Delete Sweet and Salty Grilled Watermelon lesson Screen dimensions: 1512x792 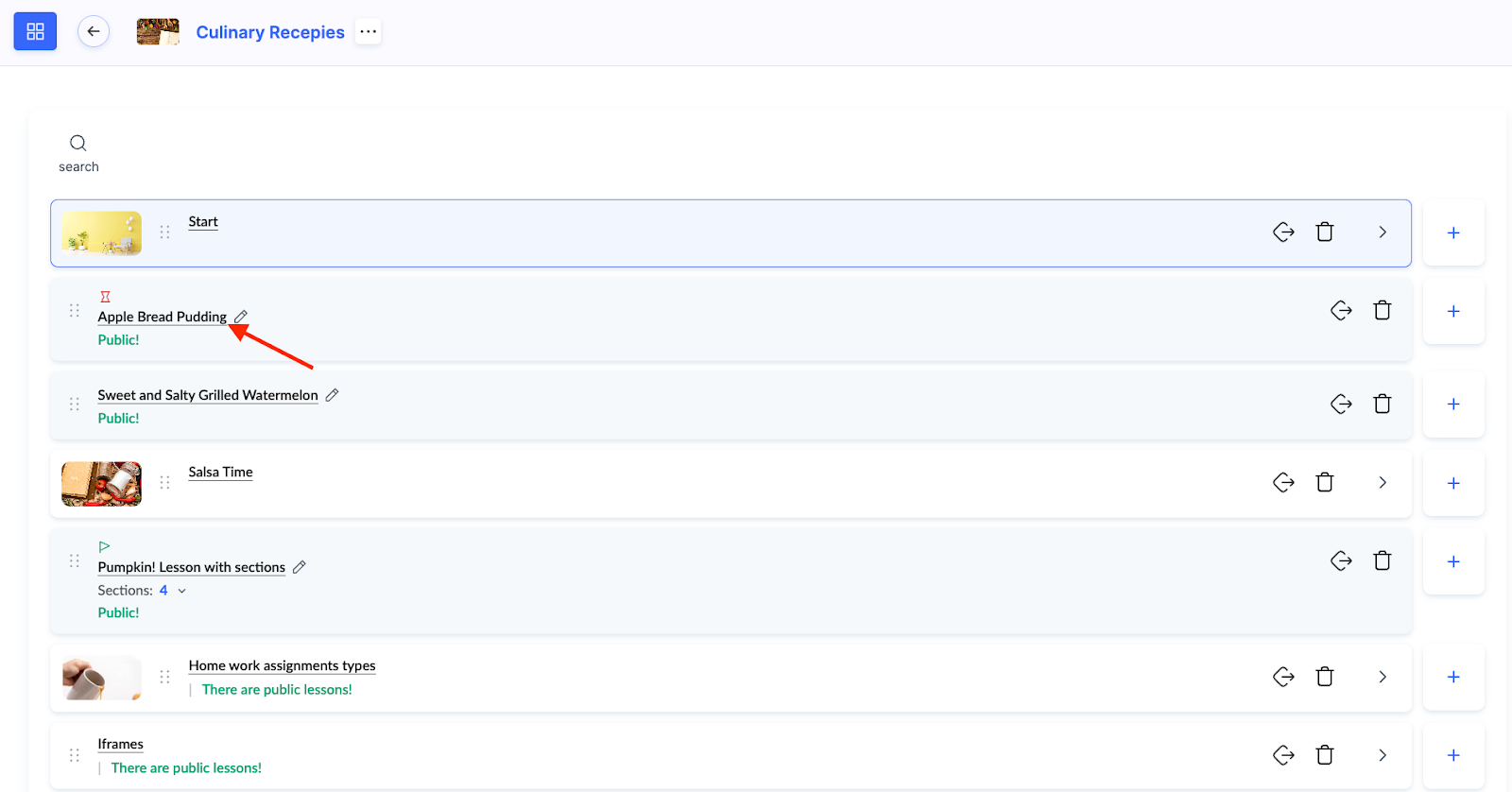coord(1383,404)
